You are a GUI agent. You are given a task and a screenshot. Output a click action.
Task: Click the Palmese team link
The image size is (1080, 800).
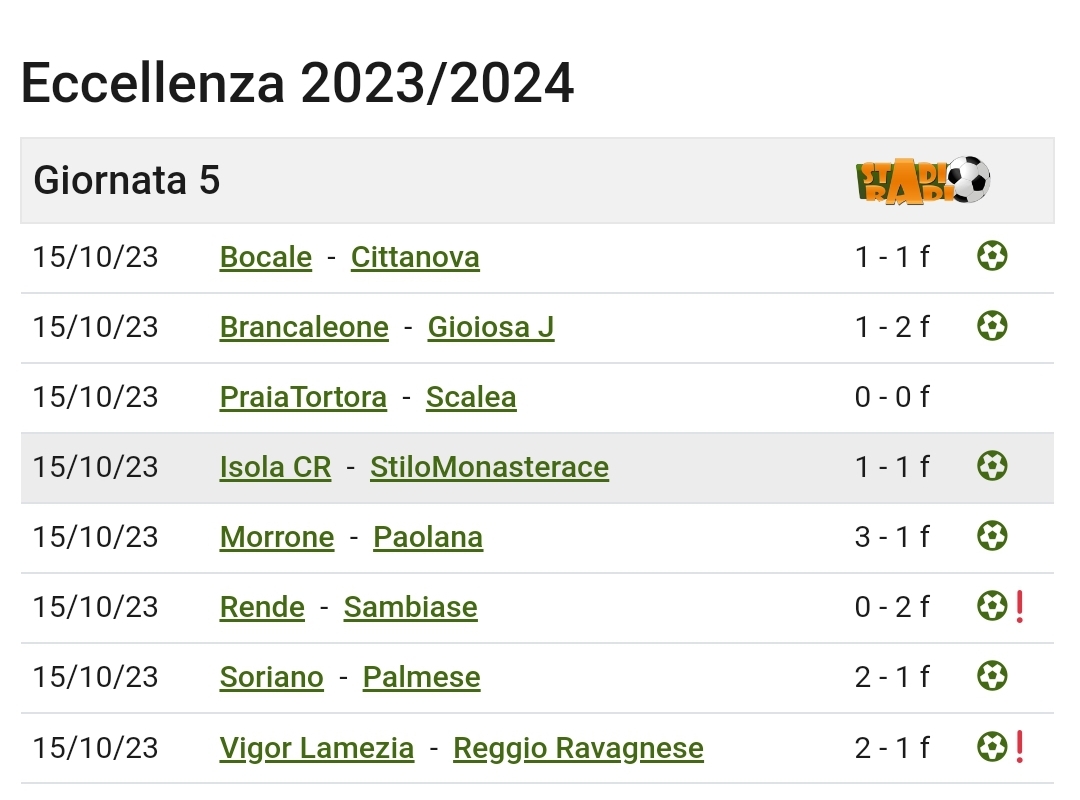point(422,677)
